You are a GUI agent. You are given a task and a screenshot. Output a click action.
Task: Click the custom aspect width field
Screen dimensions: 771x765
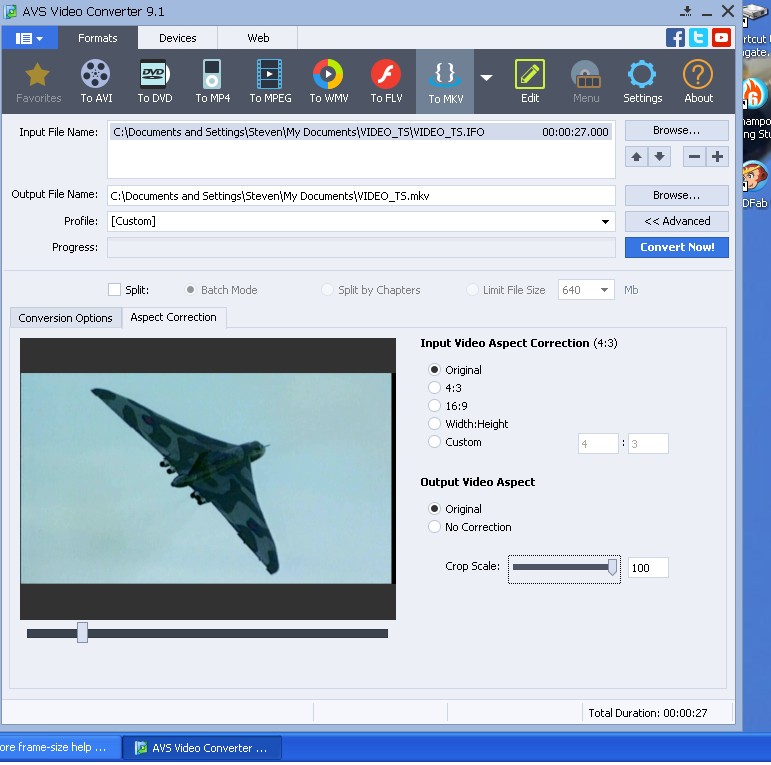pos(598,443)
